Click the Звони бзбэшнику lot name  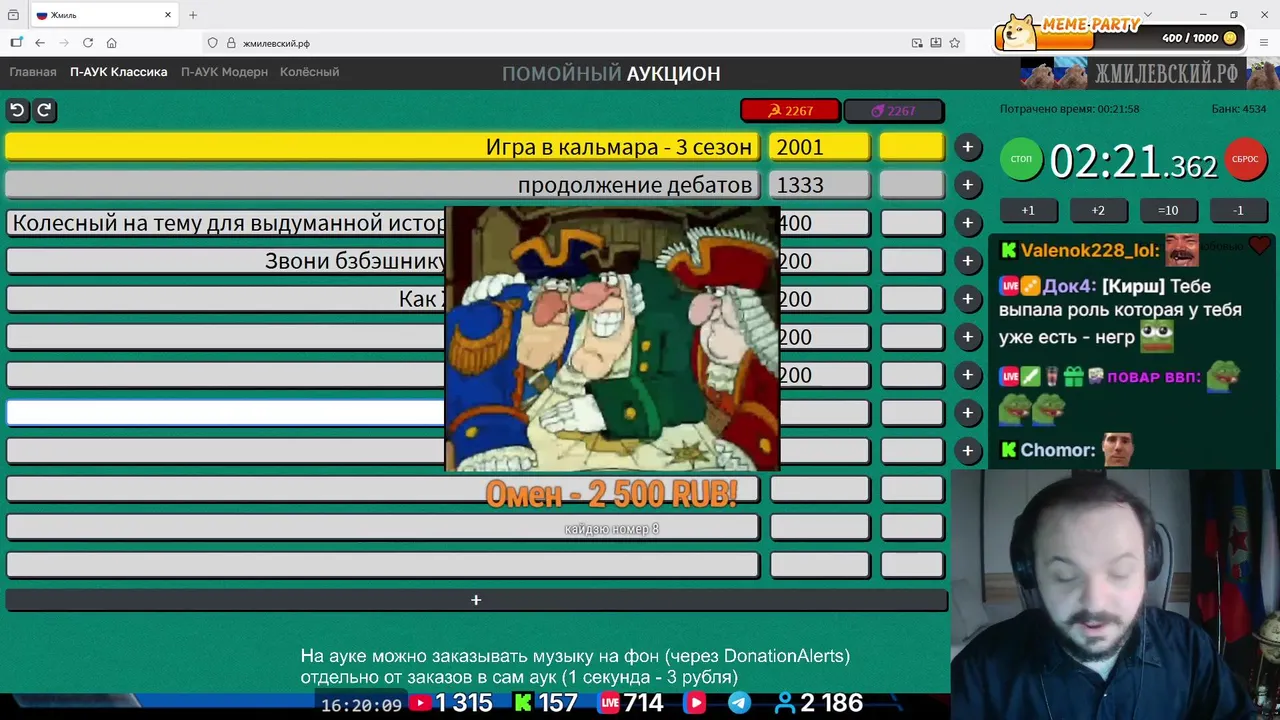click(226, 261)
